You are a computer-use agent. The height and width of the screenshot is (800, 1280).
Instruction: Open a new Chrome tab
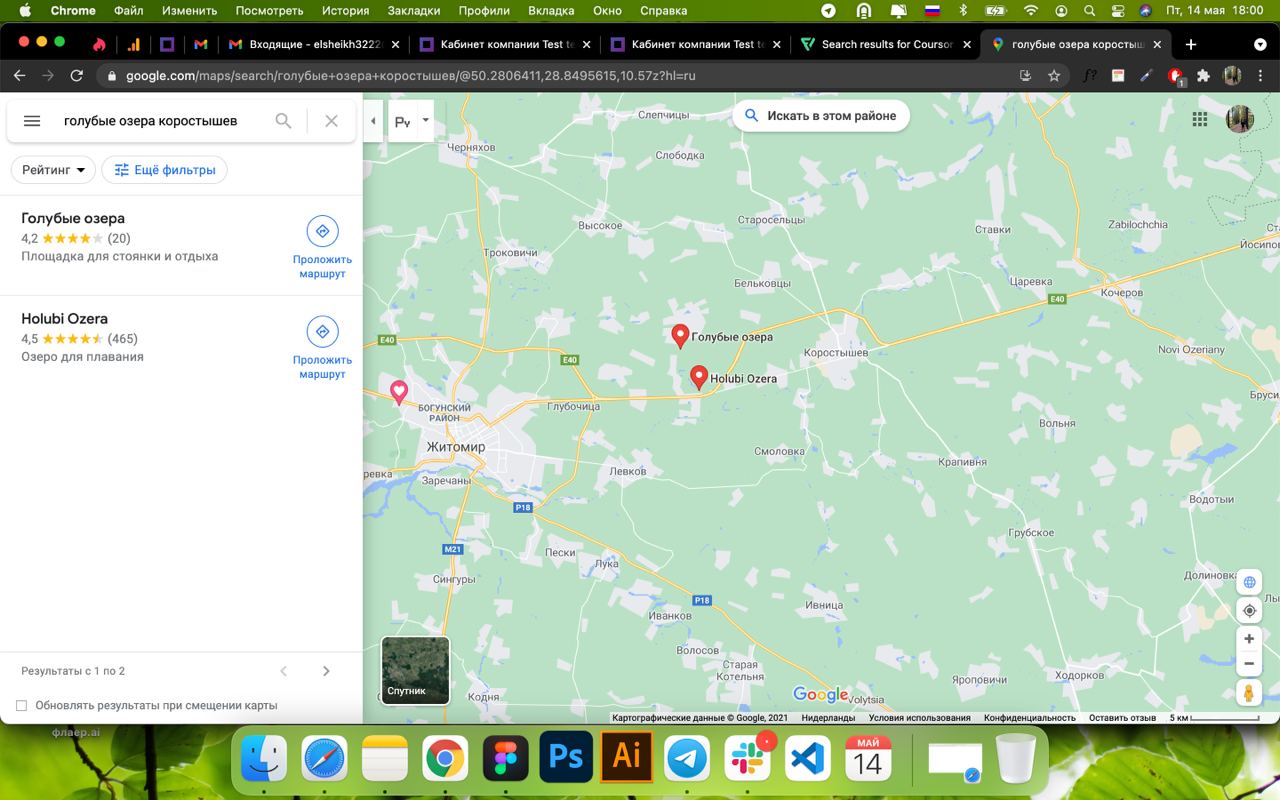[1191, 45]
